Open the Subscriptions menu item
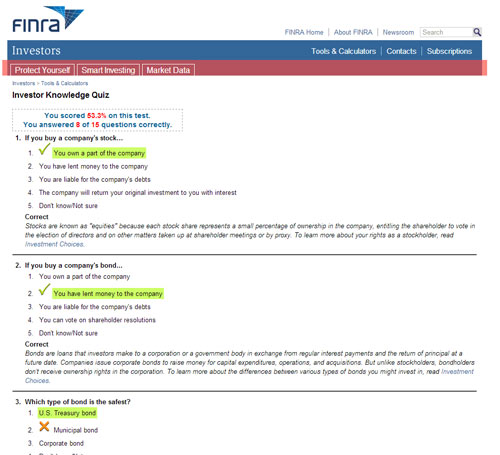Screen dimensions: 500x455 [x=449, y=51]
